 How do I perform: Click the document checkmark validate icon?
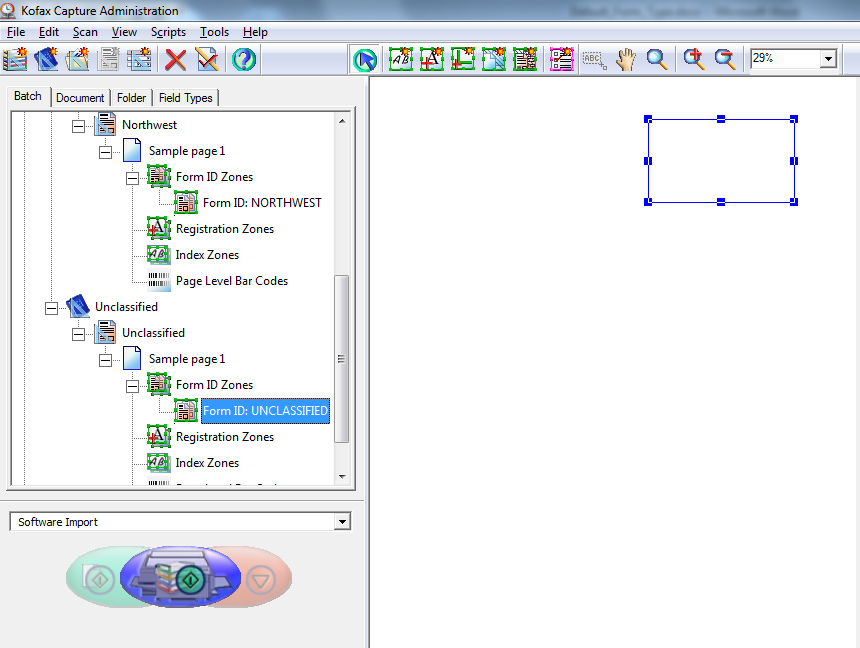[207, 59]
